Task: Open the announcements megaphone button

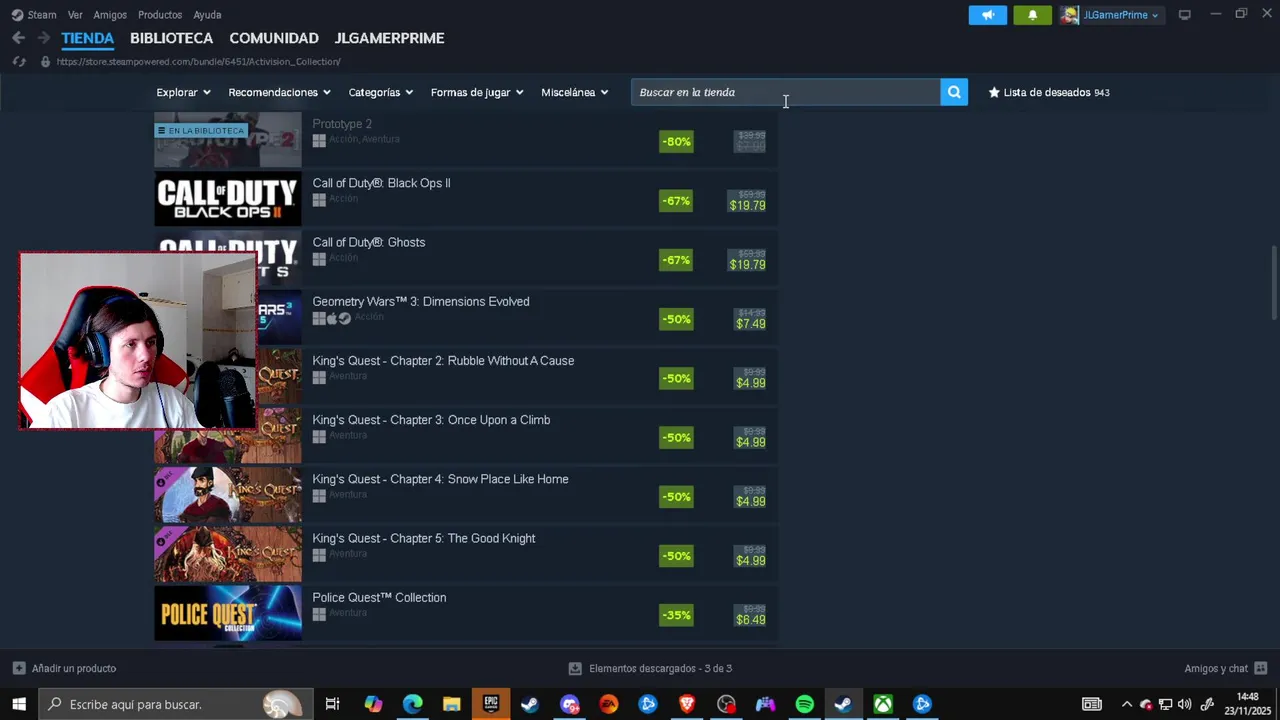Action: coord(988,15)
